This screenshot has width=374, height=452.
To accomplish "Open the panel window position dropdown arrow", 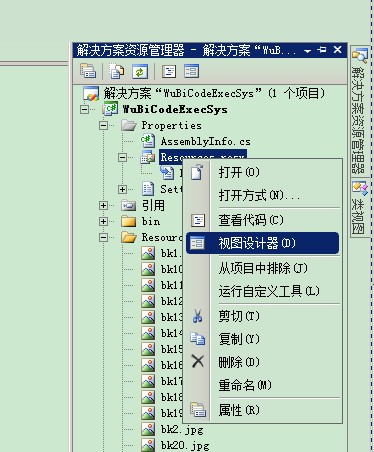I will (x=308, y=51).
